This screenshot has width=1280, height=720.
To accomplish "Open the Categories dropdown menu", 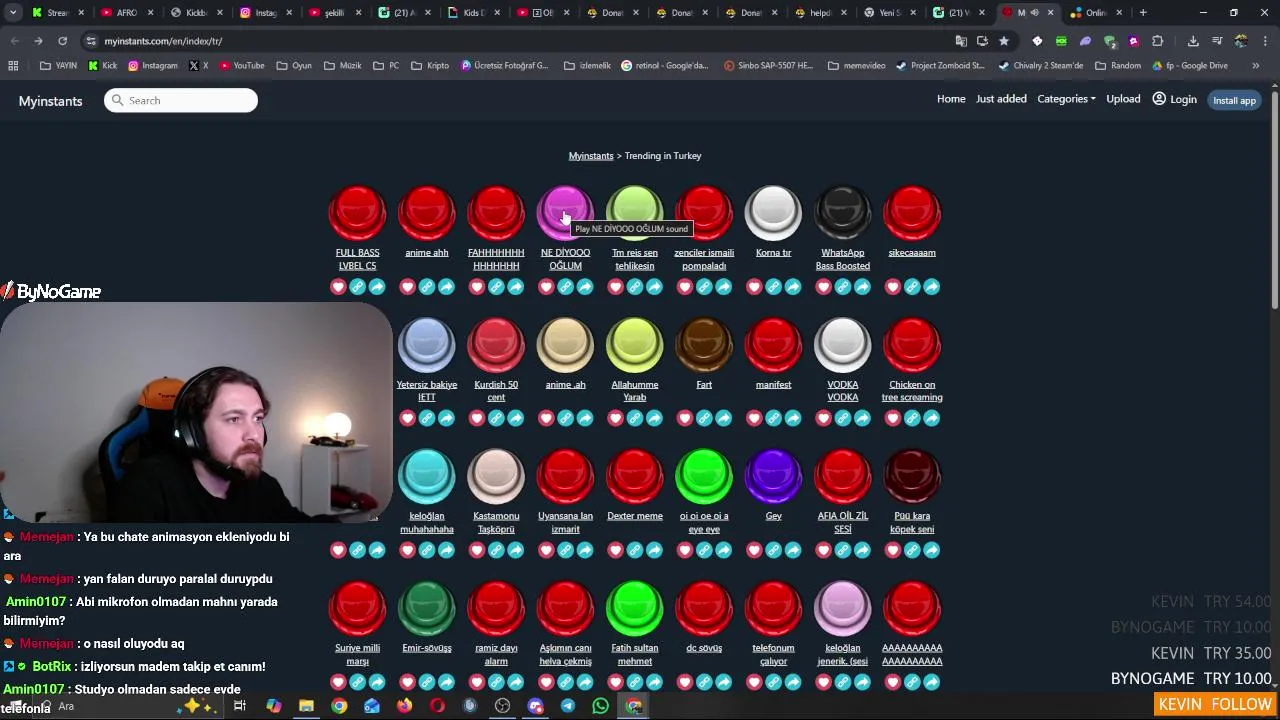I will click(1066, 99).
